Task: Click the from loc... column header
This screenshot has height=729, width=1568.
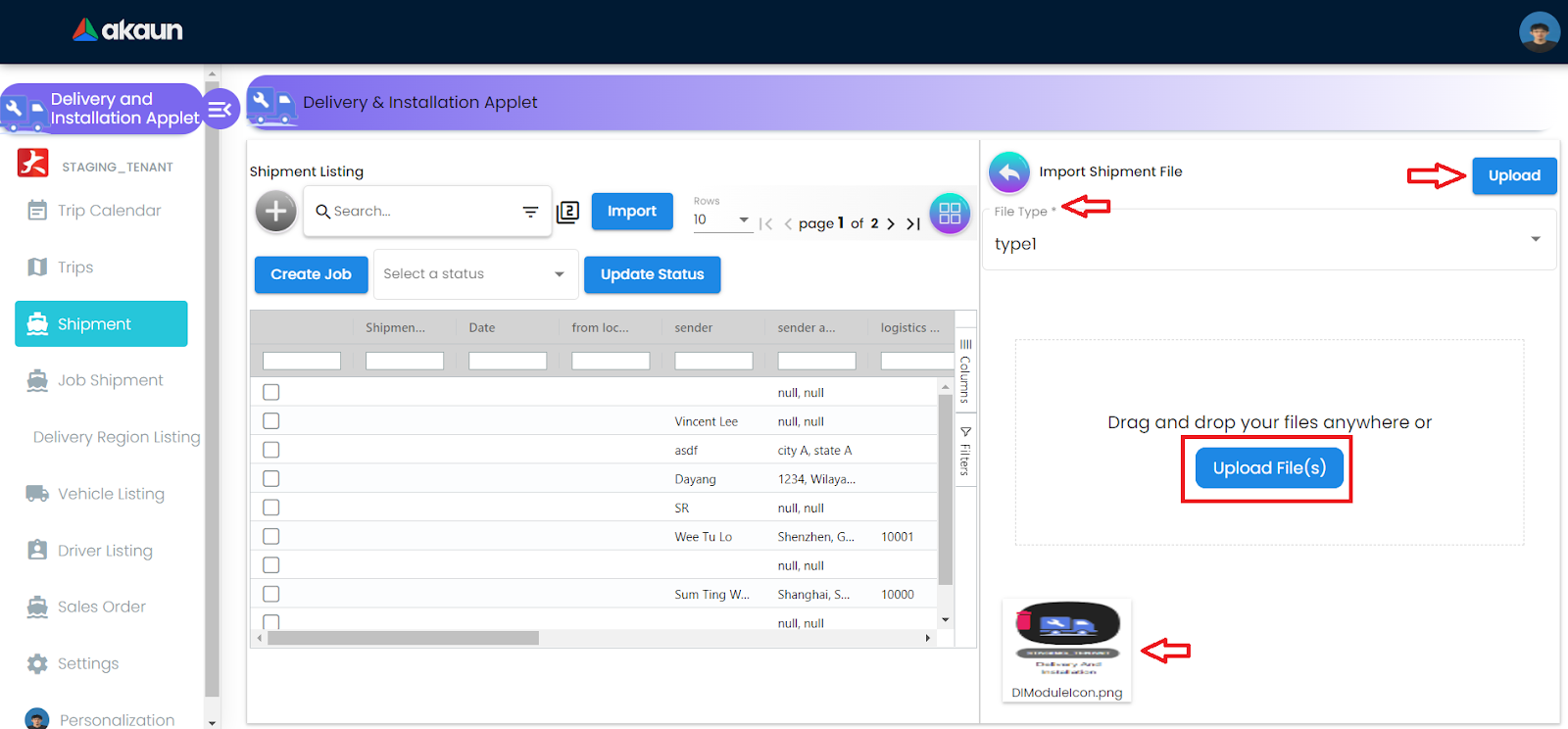Action: [601, 327]
